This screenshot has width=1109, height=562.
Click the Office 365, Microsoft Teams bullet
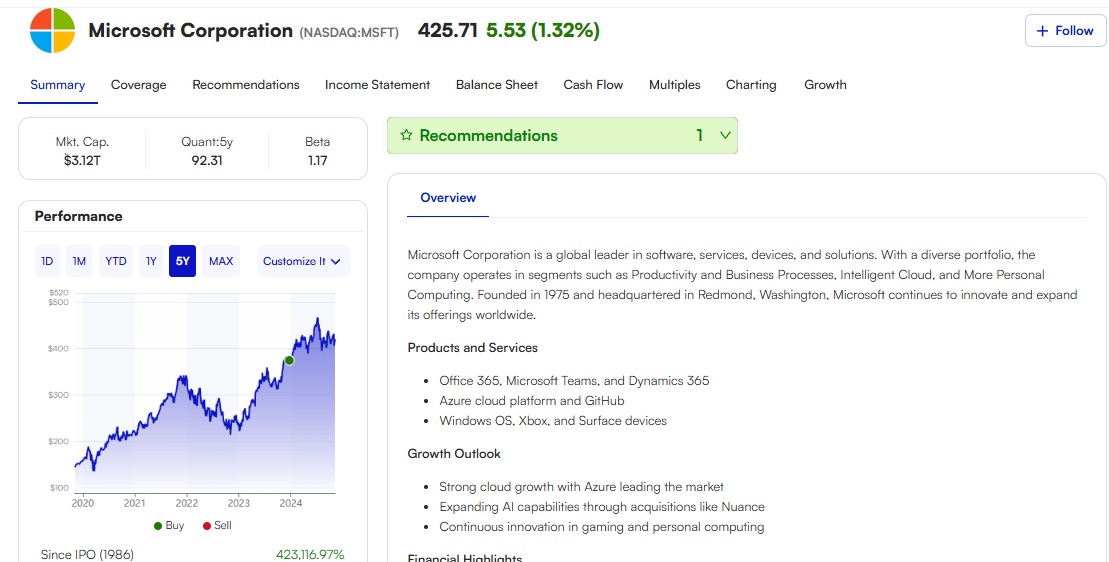574,381
